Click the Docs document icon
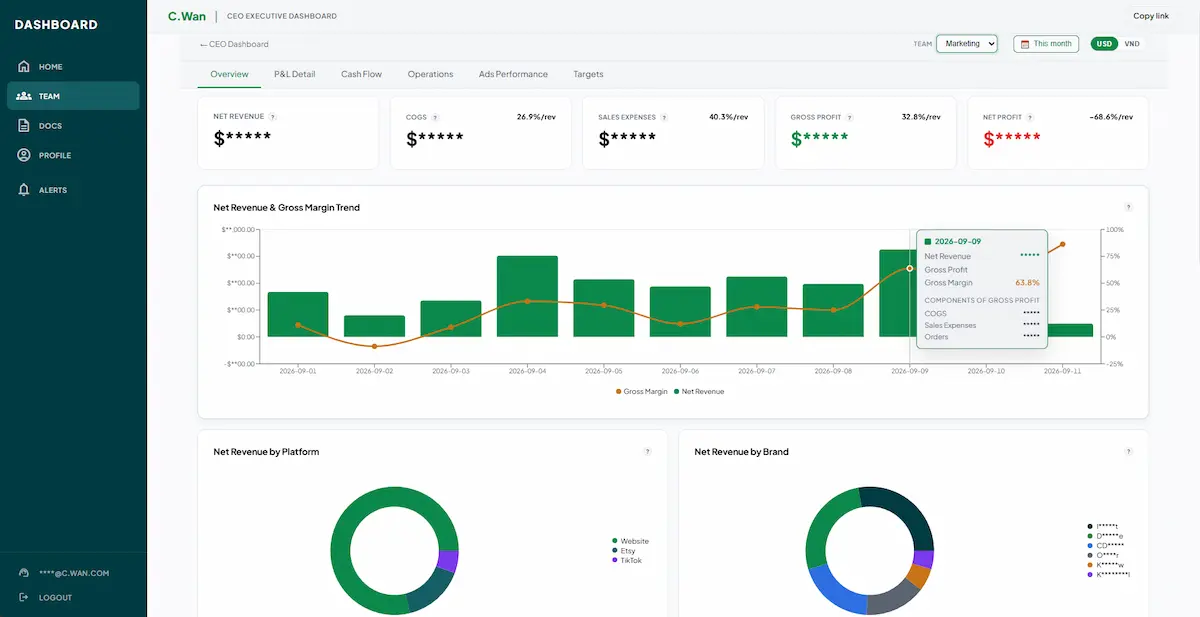 [x=24, y=126]
